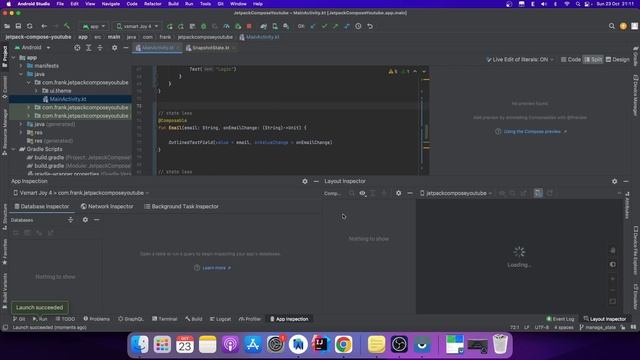The width and height of the screenshot is (640, 360).
Task: Select the SnapshotState.kt editor tab
Action: point(210,48)
